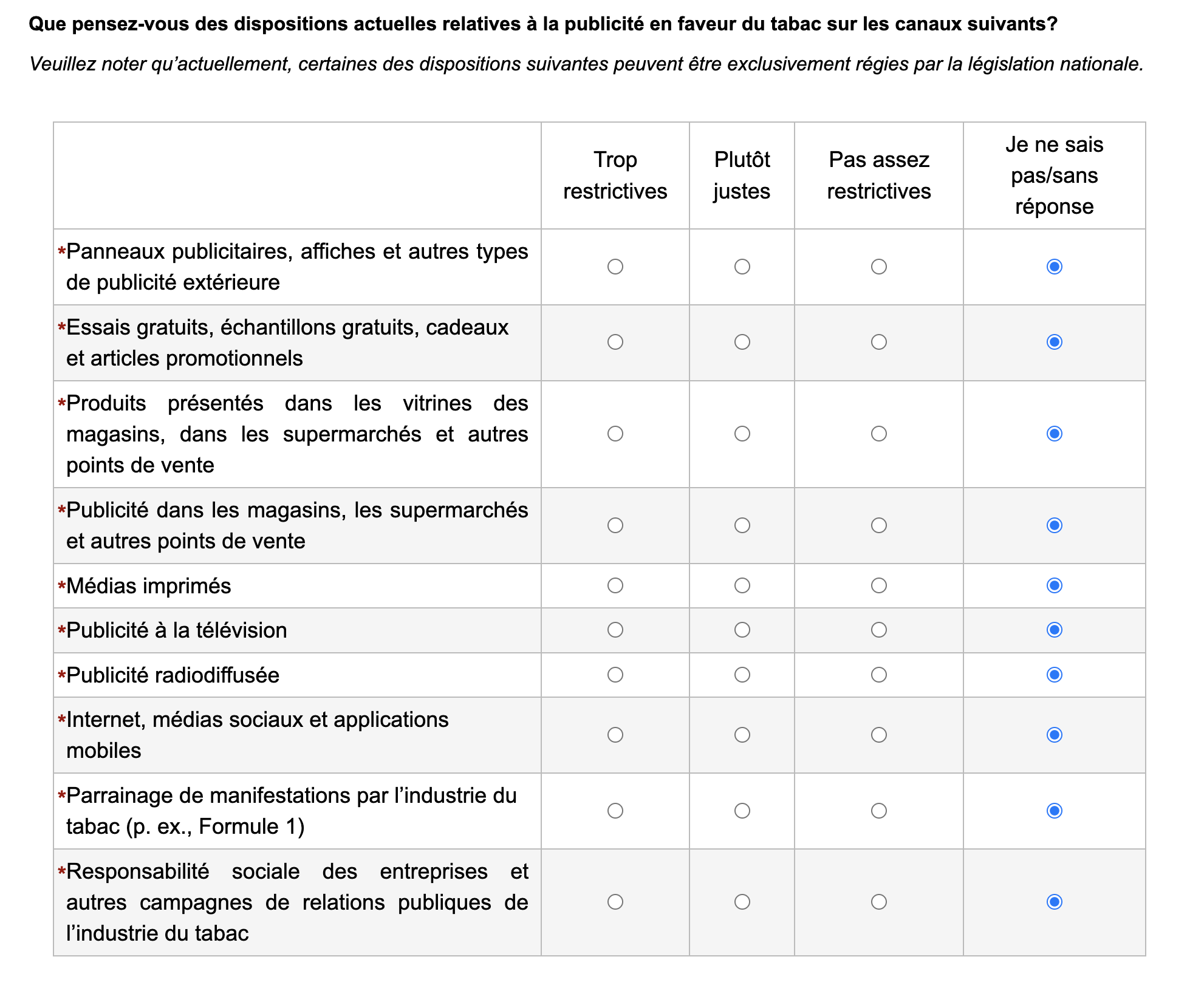Select 'Trop restrictives' for Publicité dans les magasins
Image resolution: width=1204 pixels, height=985 pixels.
tap(615, 525)
